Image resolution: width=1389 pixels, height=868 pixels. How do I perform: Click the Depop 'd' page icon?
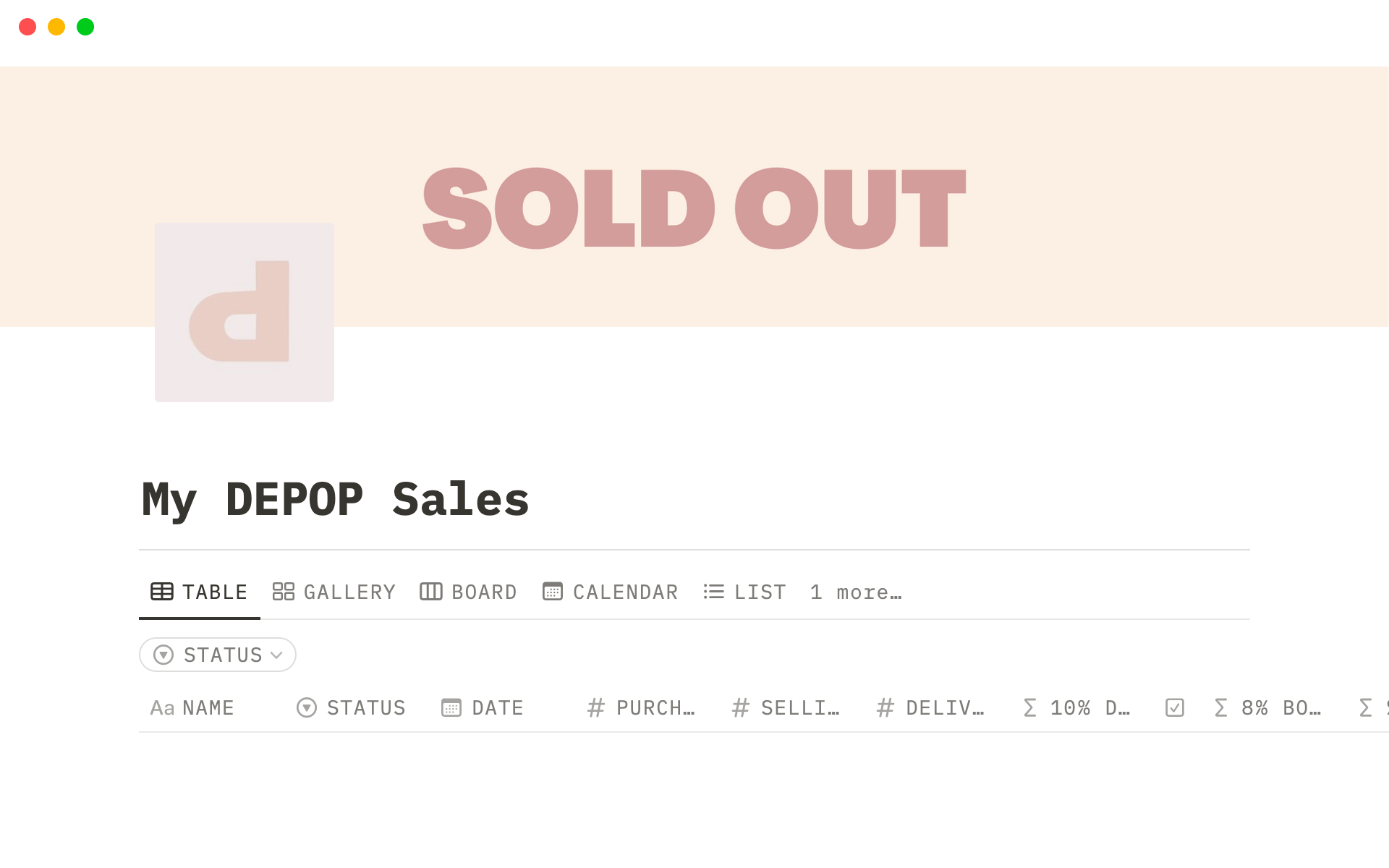tap(244, 312)
